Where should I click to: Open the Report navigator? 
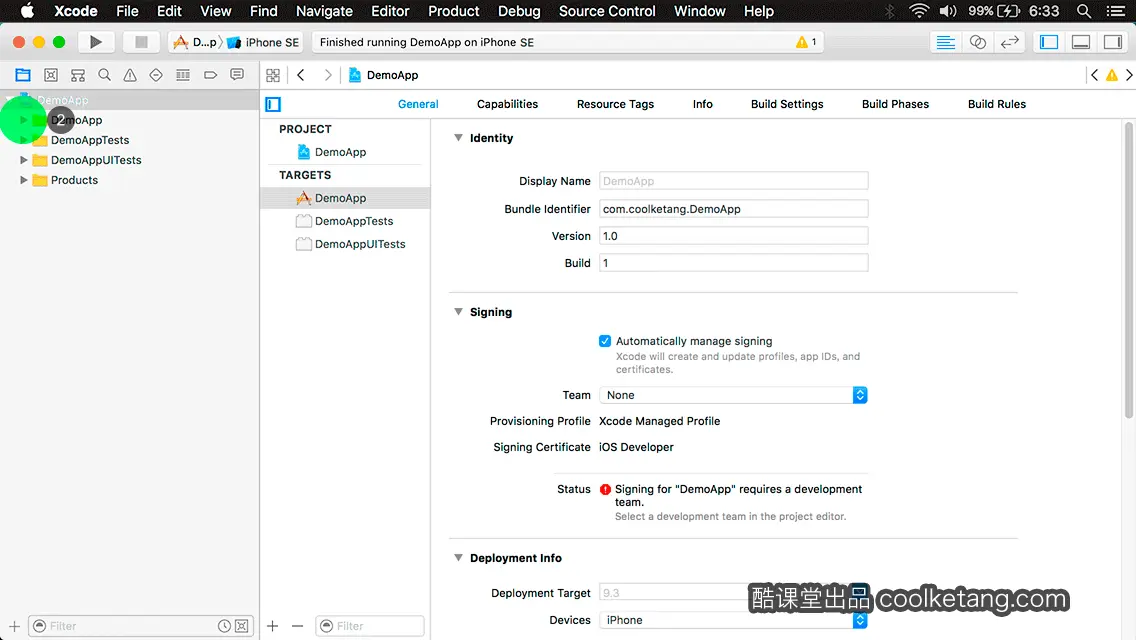click(237, 75)
